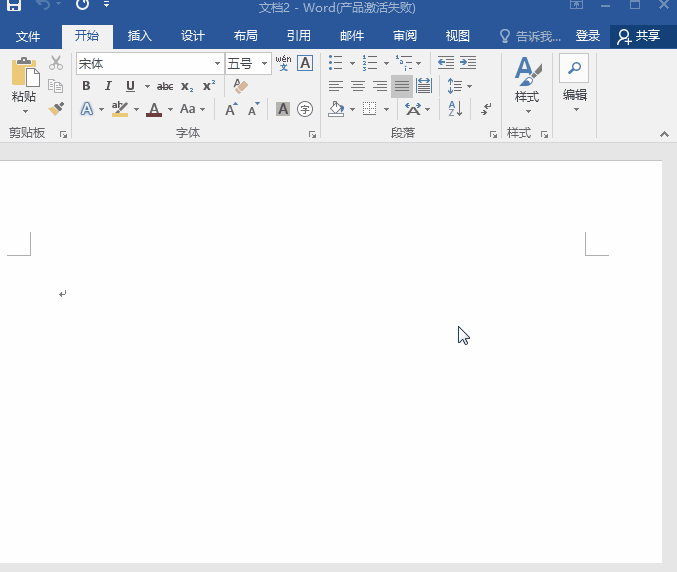Open the font name dropdown arrow
This screenshot has width=677, height=572.
coord(217,64)
